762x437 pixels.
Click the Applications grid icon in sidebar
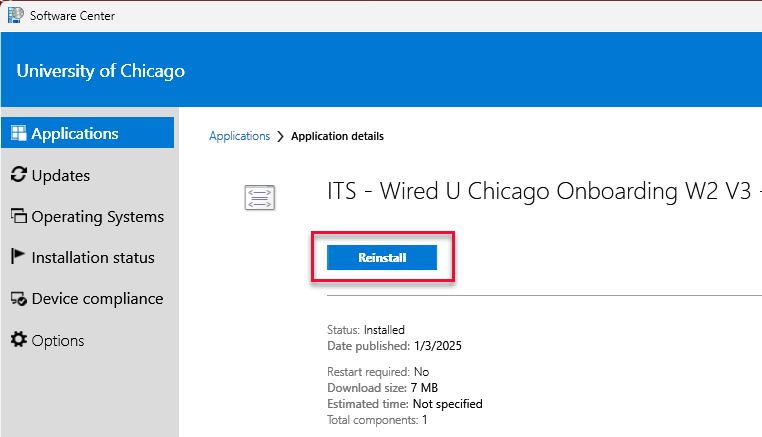pyautogui.click(x=18, y=133)
